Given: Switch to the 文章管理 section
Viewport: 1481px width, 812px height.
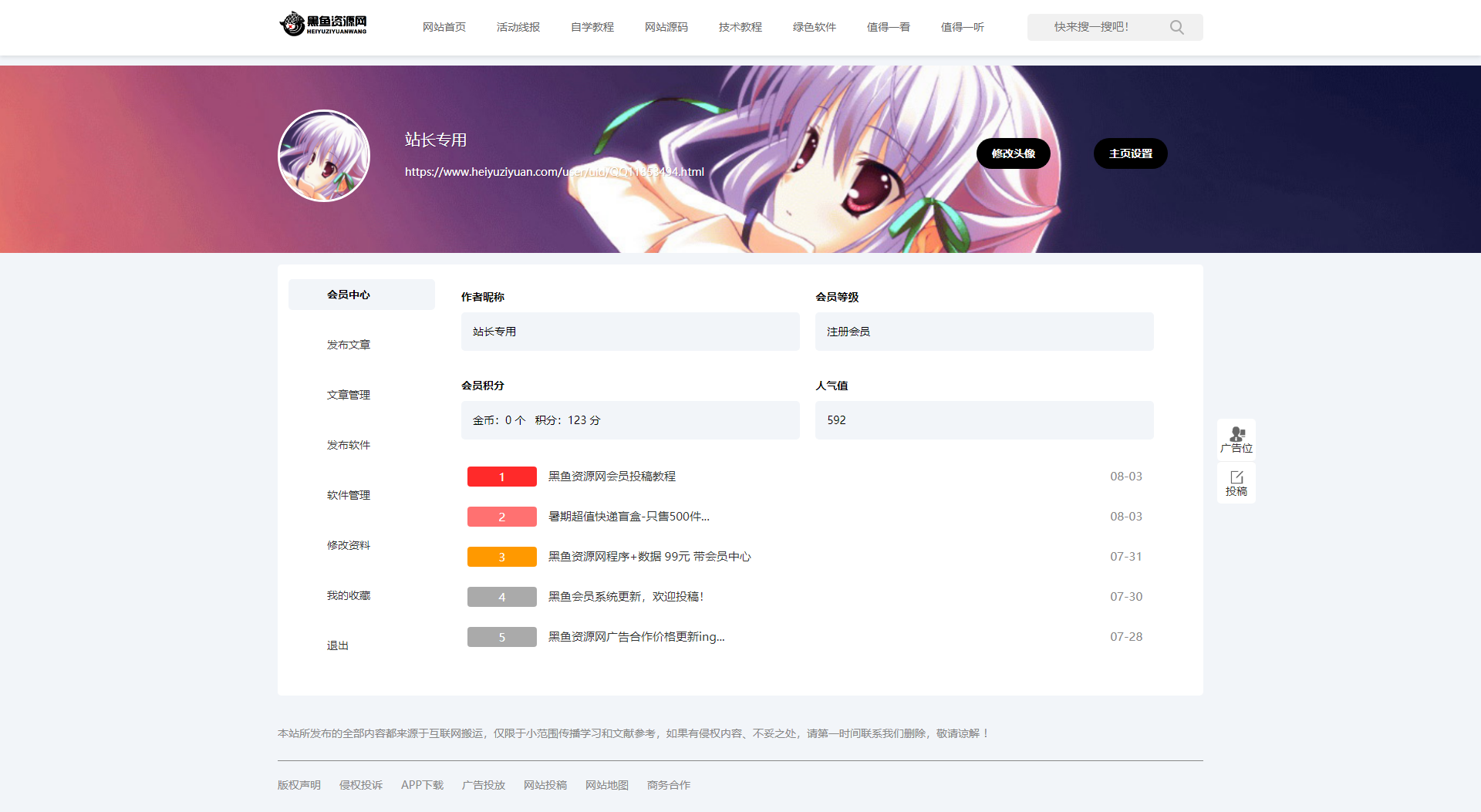Looking at the screenshot, I should (x=349, y=394).
